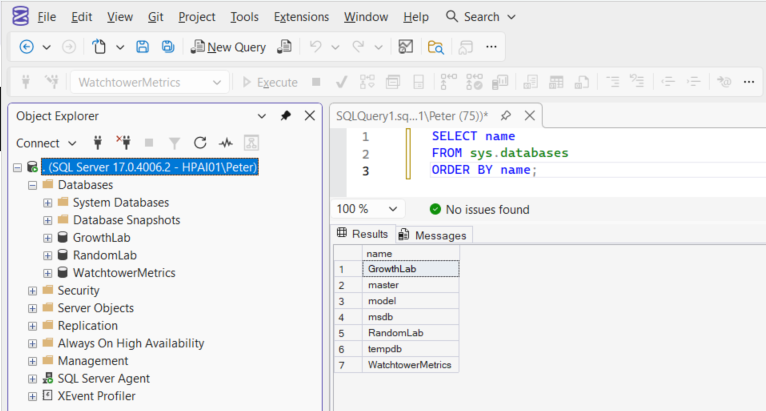This screenshot has height=411, width=766.
Task: Click the Parse checkmark icon
Action: pos(342,82)
